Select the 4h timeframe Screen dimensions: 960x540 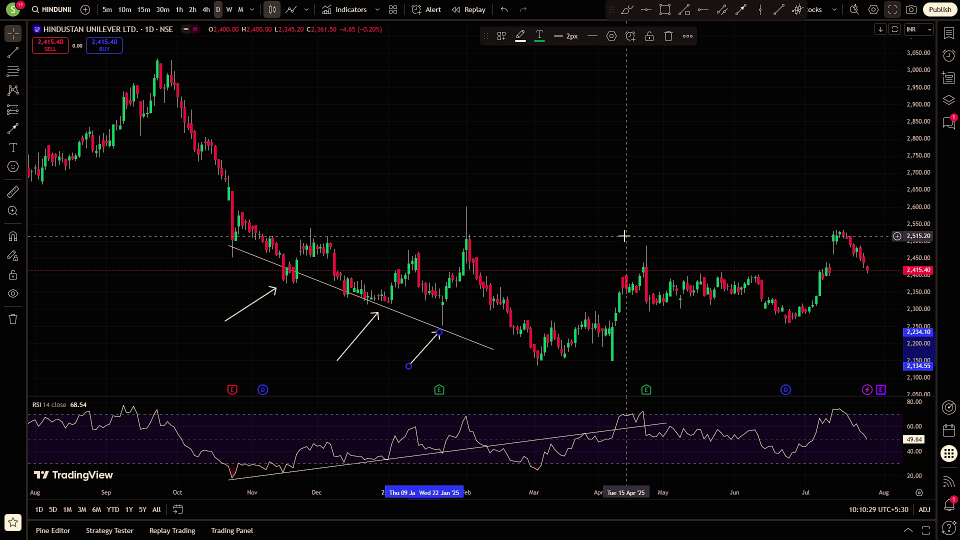pyautogui.click(x=206, y=10)
